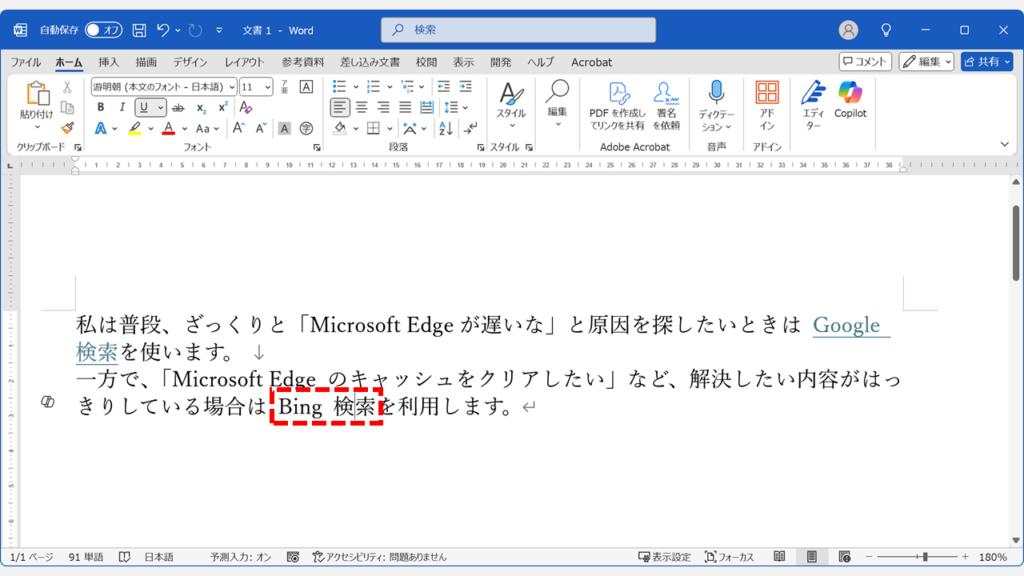Click the Save icon in title bar

click(x=139, y=30)
